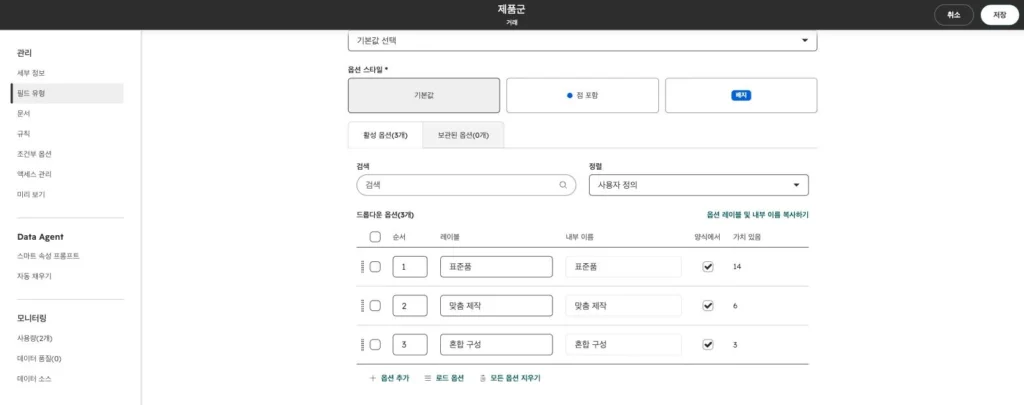Toggle the select-all checkbox in the table header
The image size is (1024, 405).
point(375,237)
